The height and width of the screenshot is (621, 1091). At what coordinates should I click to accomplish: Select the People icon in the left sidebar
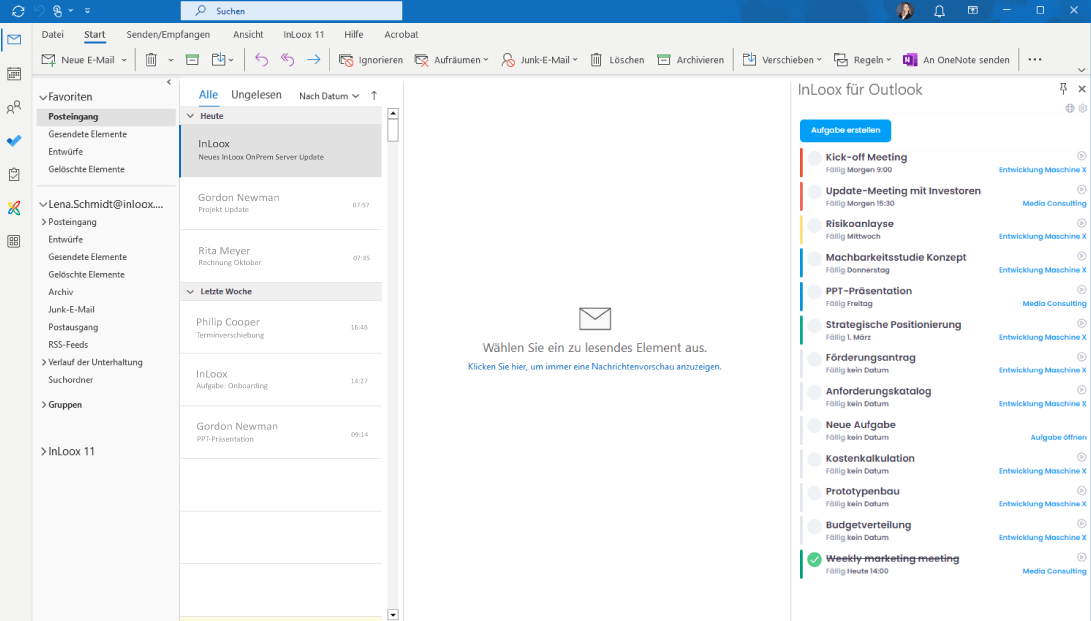(13, 108)
